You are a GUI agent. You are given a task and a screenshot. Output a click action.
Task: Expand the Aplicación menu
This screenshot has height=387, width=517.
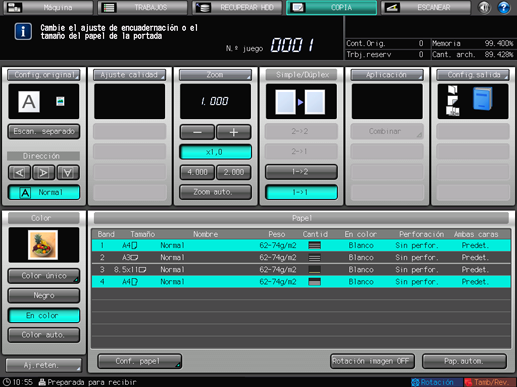coord(387,75)
